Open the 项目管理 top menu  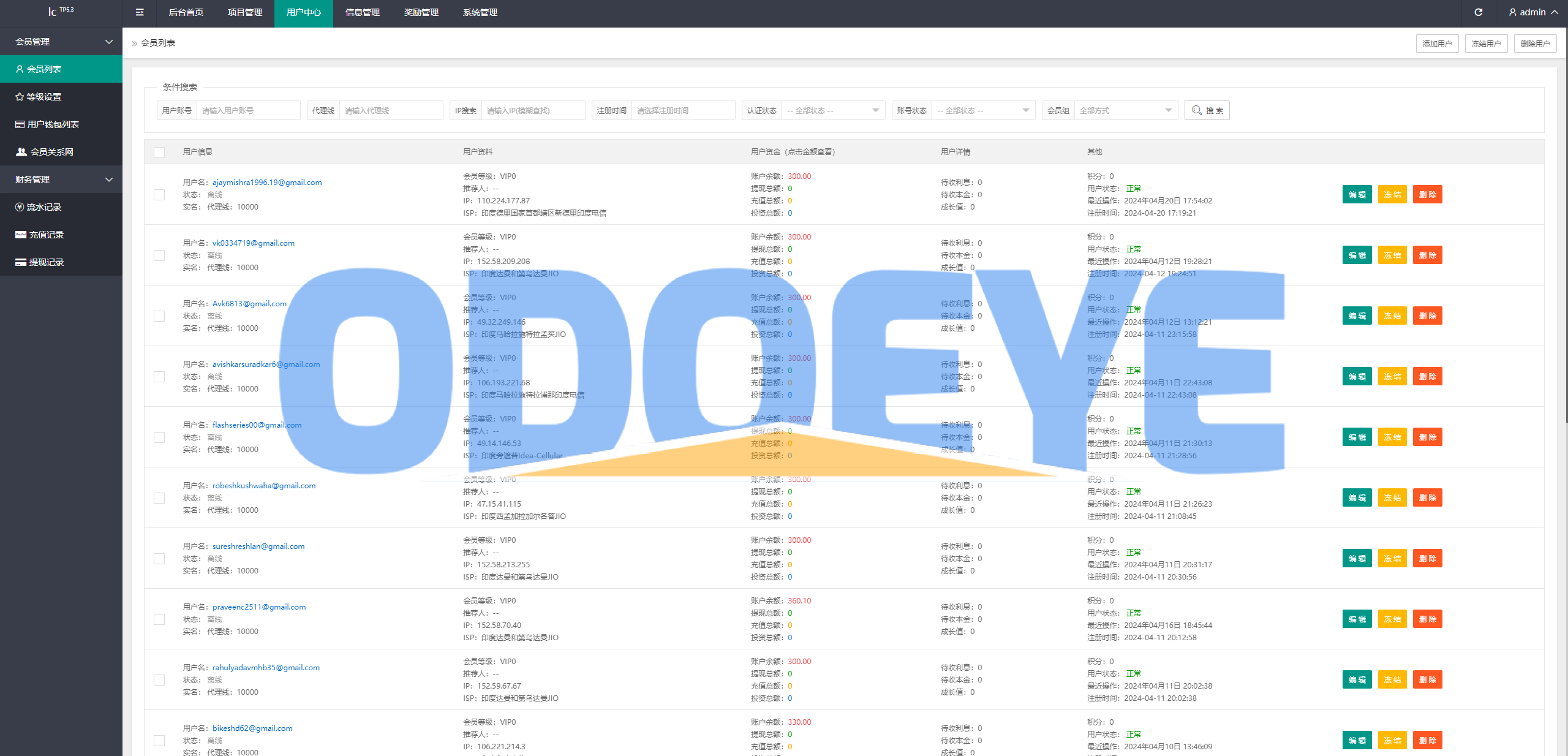(x=245, y=12)
